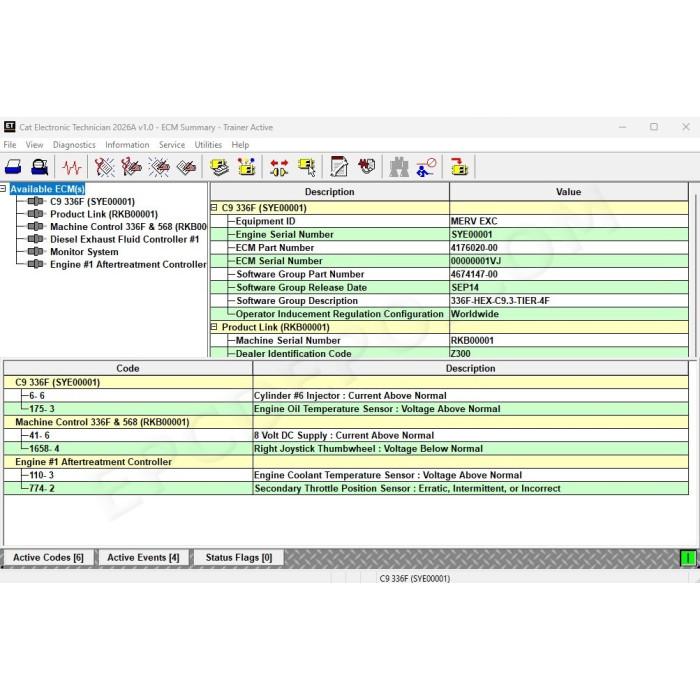Click the ECM icon beside Machine Control

pos(35,226)
